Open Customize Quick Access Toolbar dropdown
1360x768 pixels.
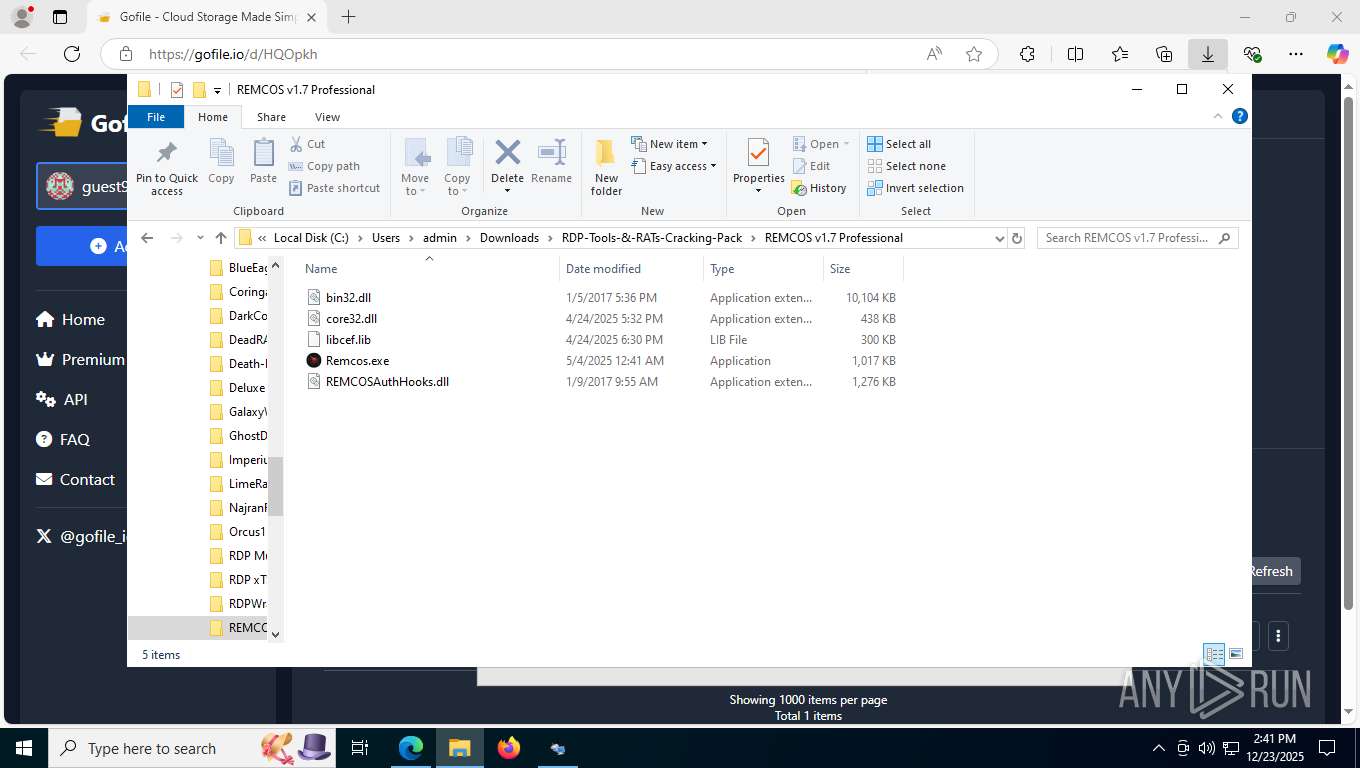[217, 90]
